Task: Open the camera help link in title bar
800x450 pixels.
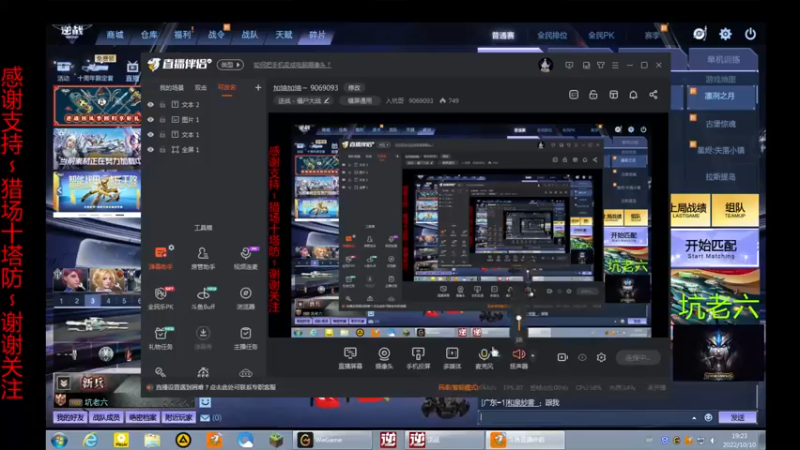Action: 292,65
